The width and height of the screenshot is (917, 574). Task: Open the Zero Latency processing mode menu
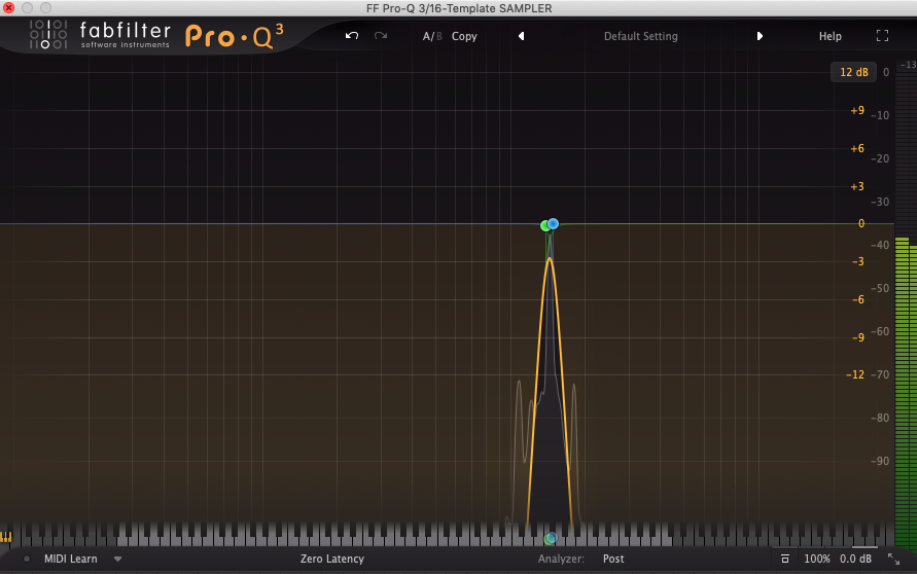click(x=332, y=559)
